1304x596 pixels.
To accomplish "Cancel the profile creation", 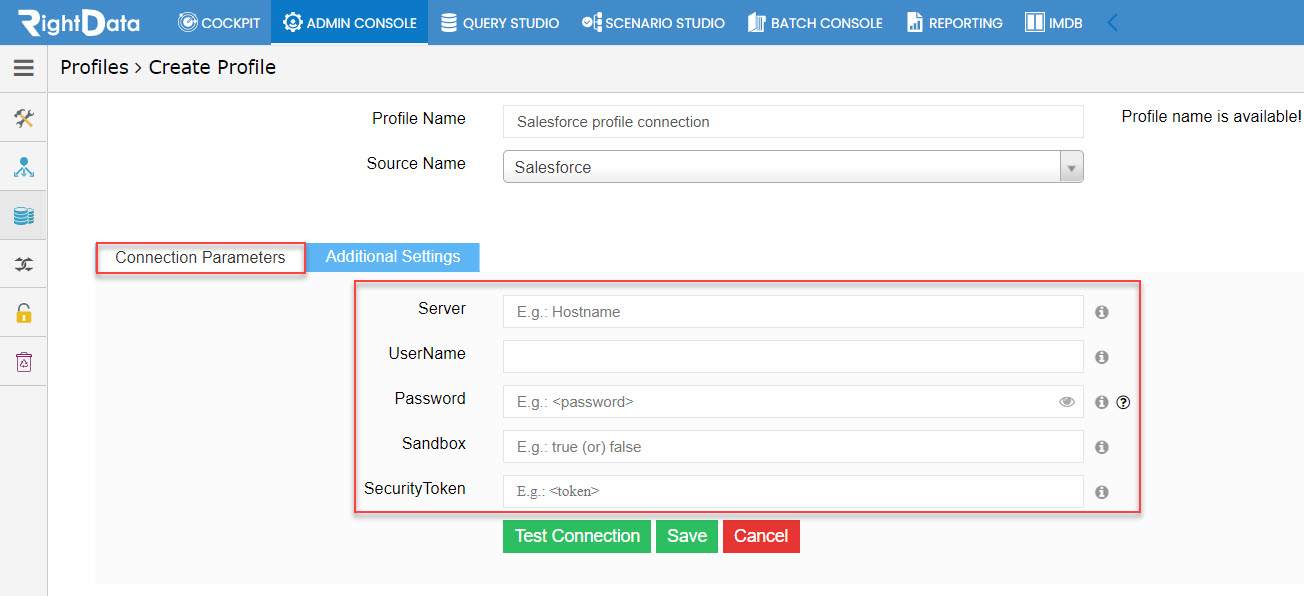I will point(761,536).
